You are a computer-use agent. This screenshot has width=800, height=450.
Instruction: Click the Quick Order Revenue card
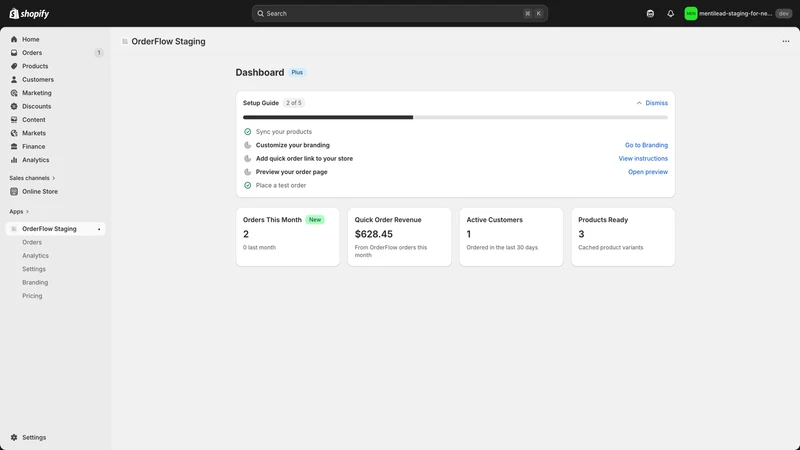(399, 237)
